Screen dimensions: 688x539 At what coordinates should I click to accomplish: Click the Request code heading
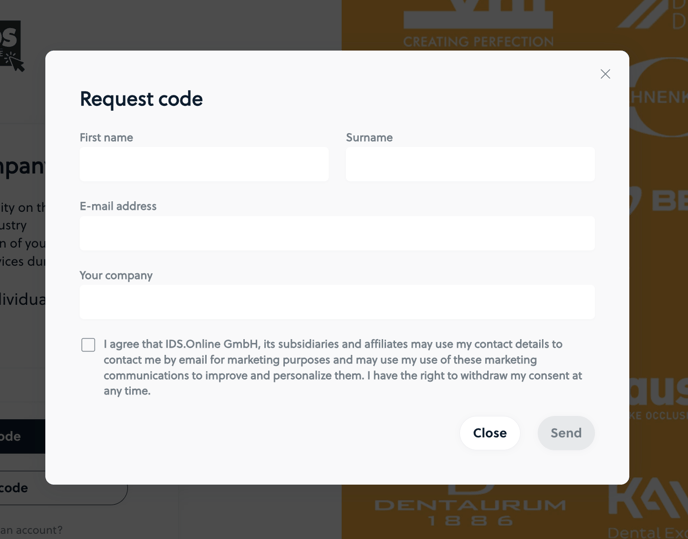(141, 99)
